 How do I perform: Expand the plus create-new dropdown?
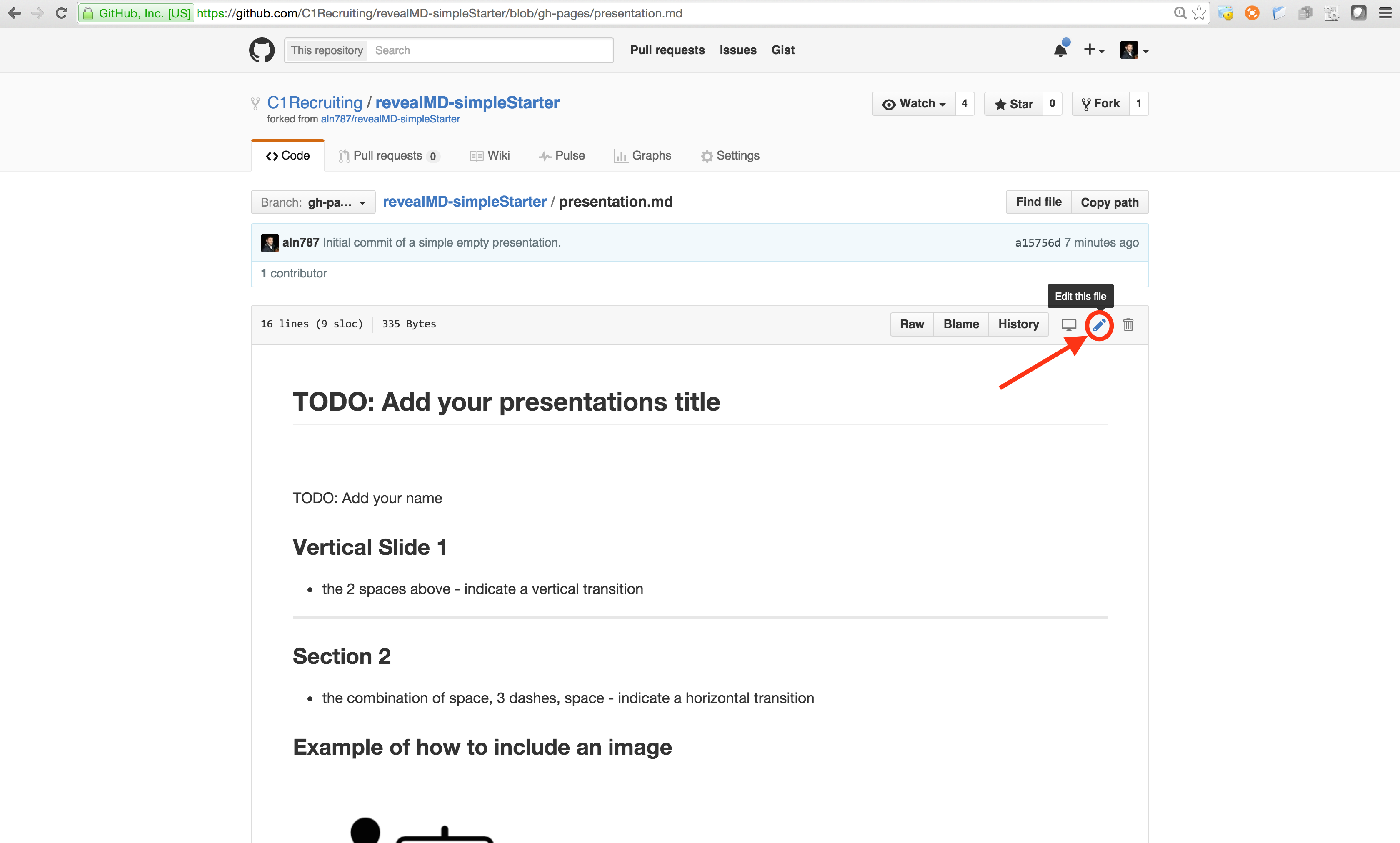1094,50
